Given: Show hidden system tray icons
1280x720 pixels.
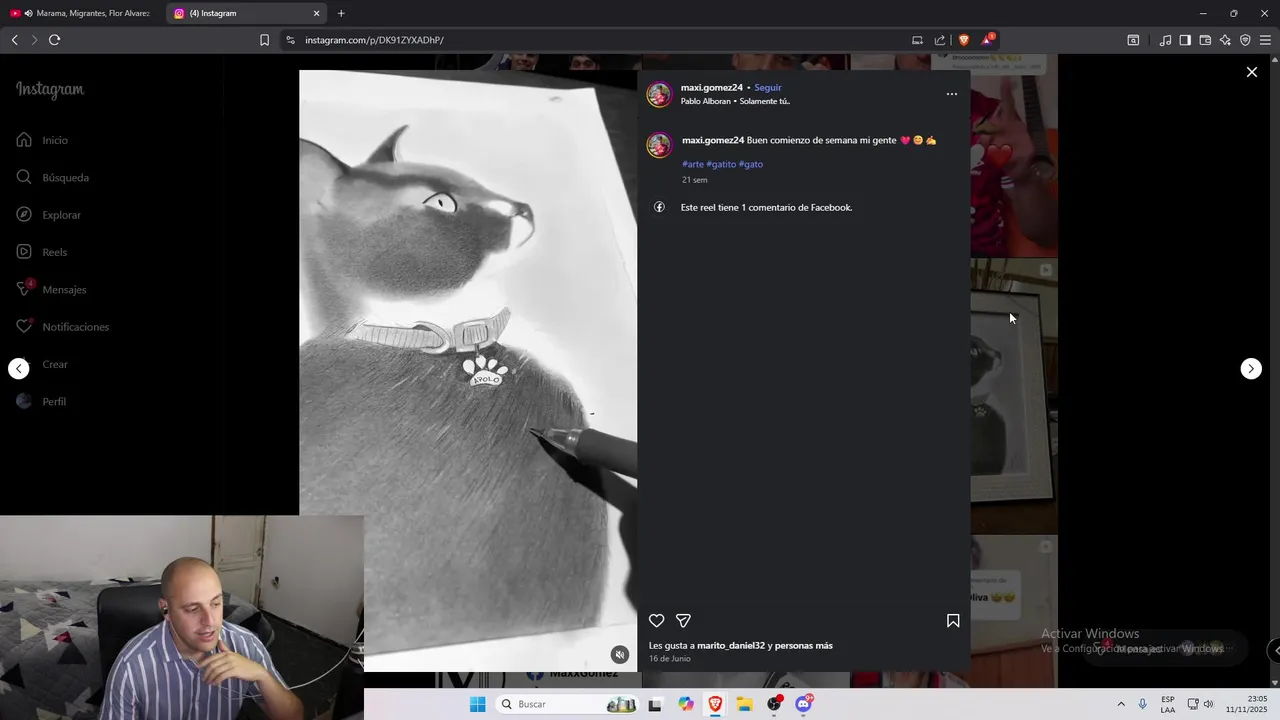Looking at the screenshot, I should (x=1120, y=704).
